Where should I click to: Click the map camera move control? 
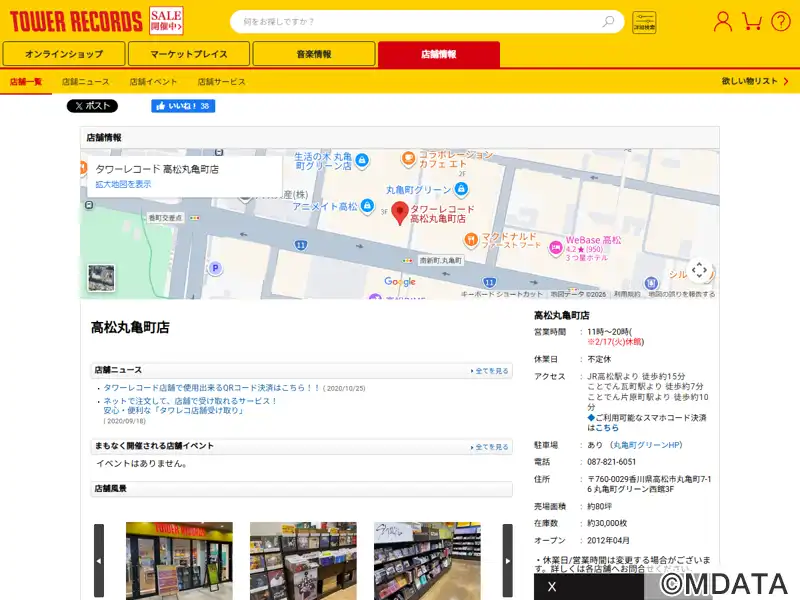point(699,269)
